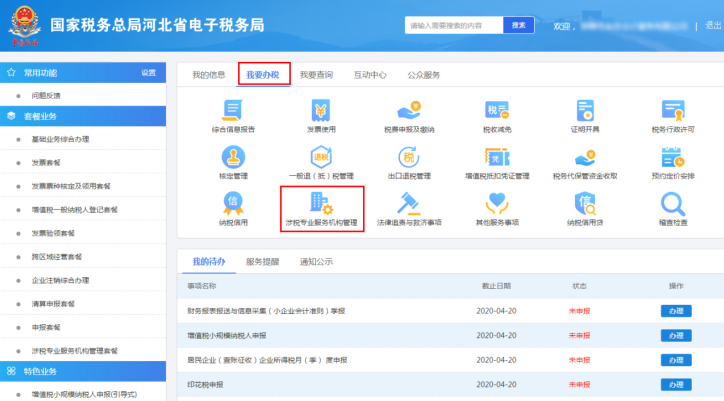Open 税收减免 icon
The height and width of the screenshot is (401, 724).
(497, 110)
